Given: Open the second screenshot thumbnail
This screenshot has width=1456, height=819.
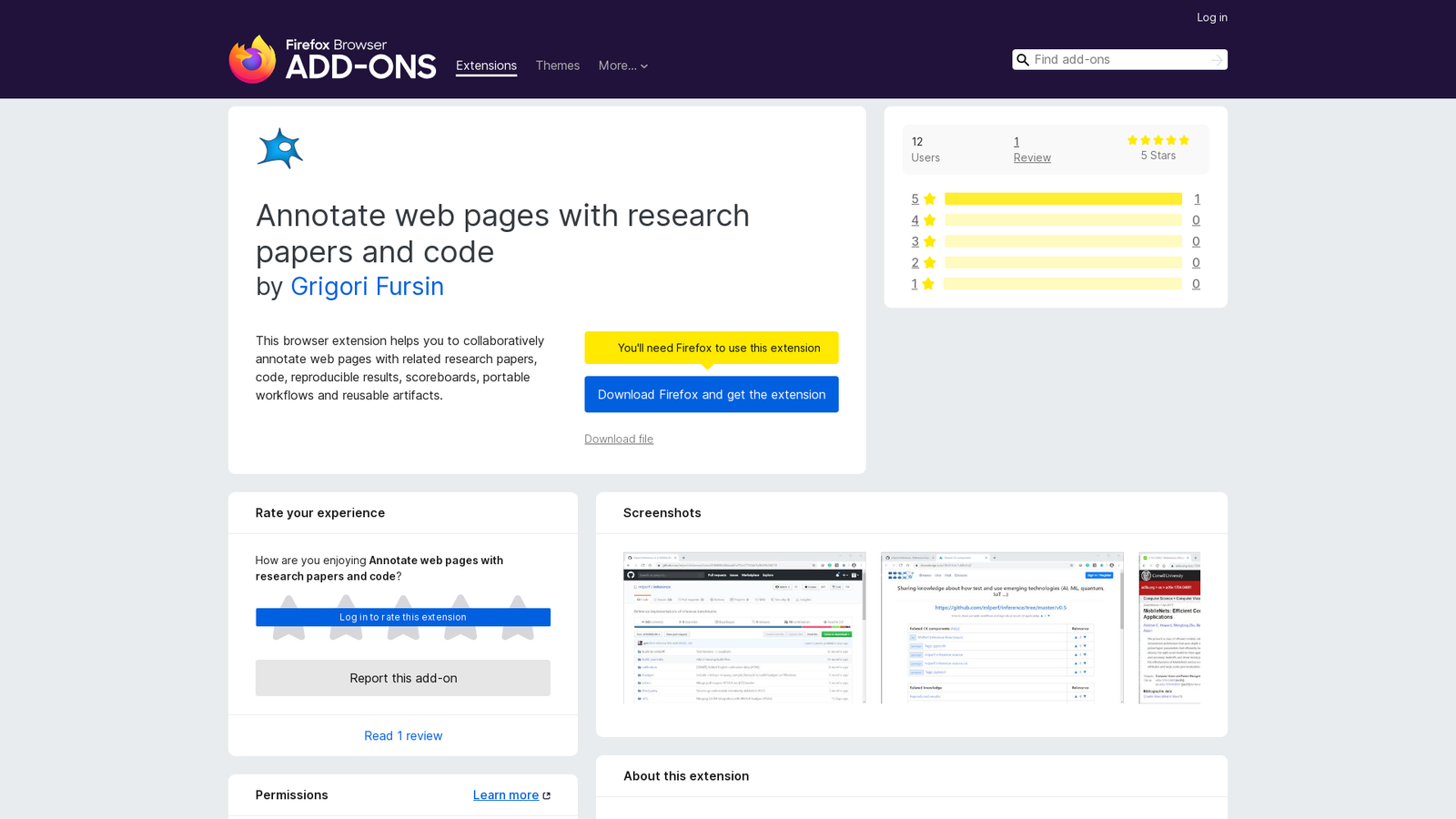Looking at the screenshot, I should tap(1002, 628).
